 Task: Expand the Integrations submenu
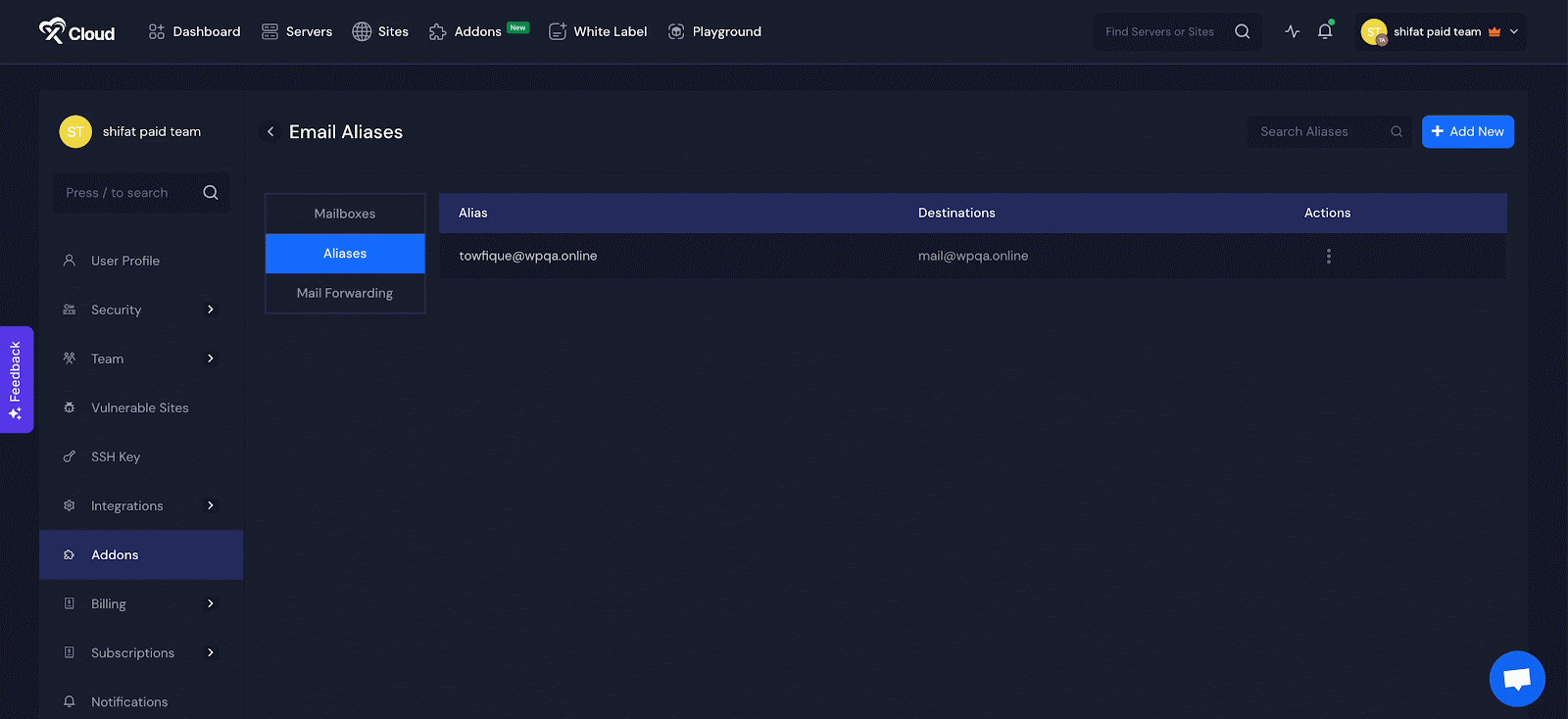[x=211, y=505]
